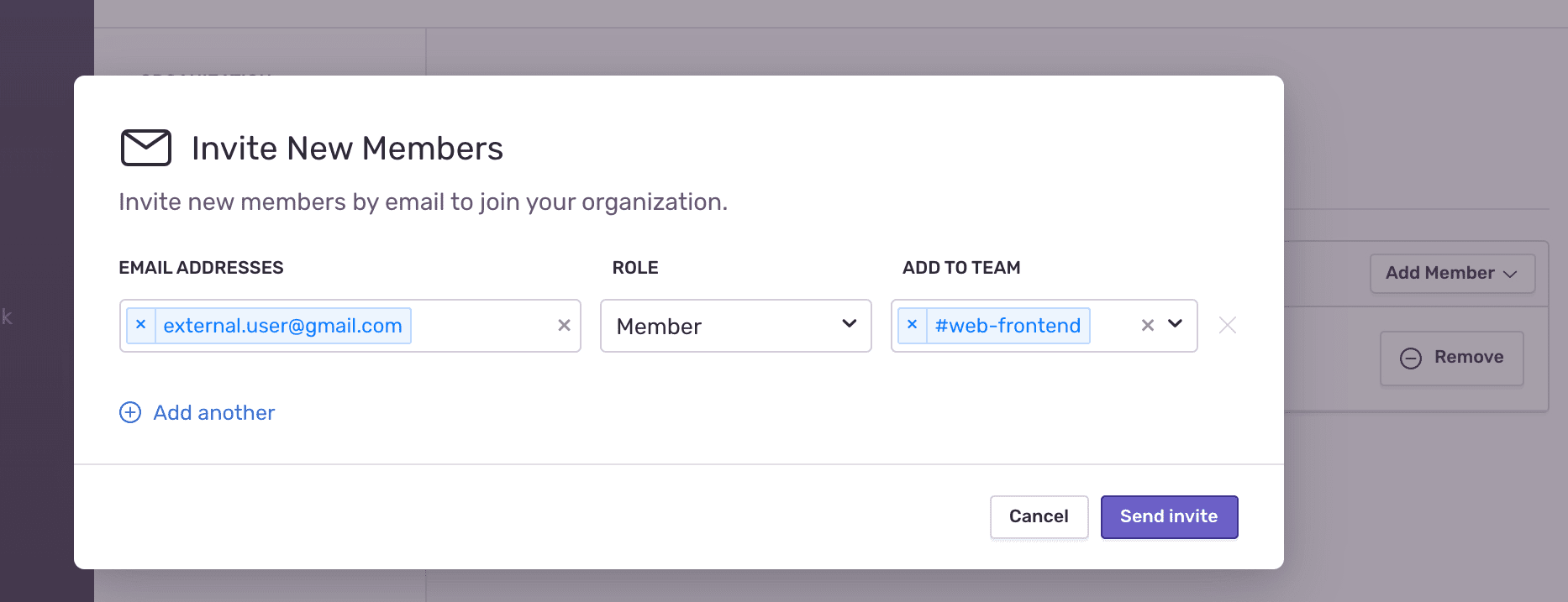This screenshot has width=1568, height=602.
Task: Click the external.user@gmail.com chip text
Action: [282, 326]
